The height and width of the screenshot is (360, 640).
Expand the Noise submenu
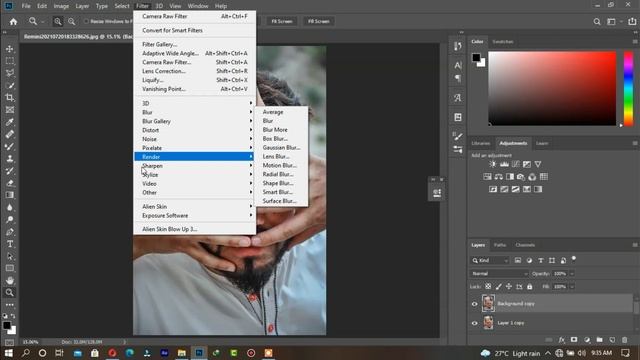pos(195,139)
